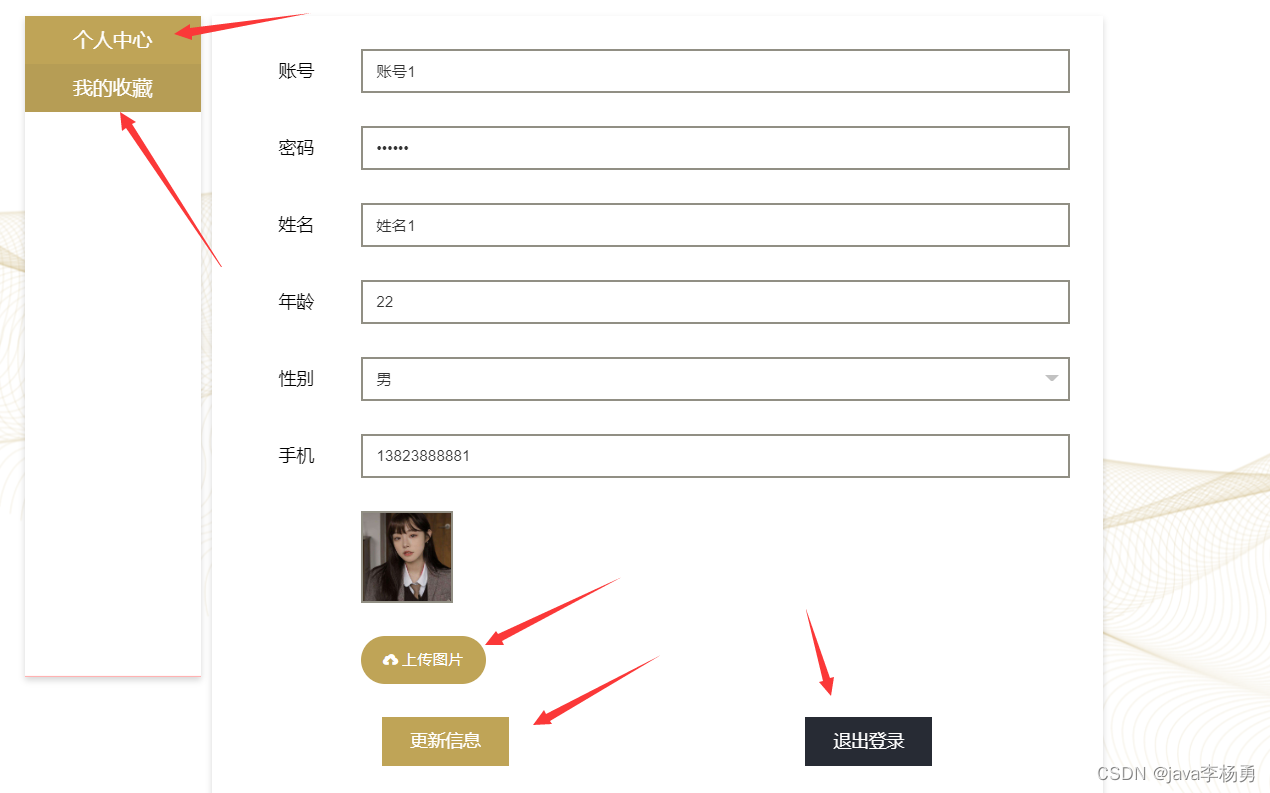Click the profile avatar thumbnail
Screen dimensions: 1270x793
pos(407,557)
